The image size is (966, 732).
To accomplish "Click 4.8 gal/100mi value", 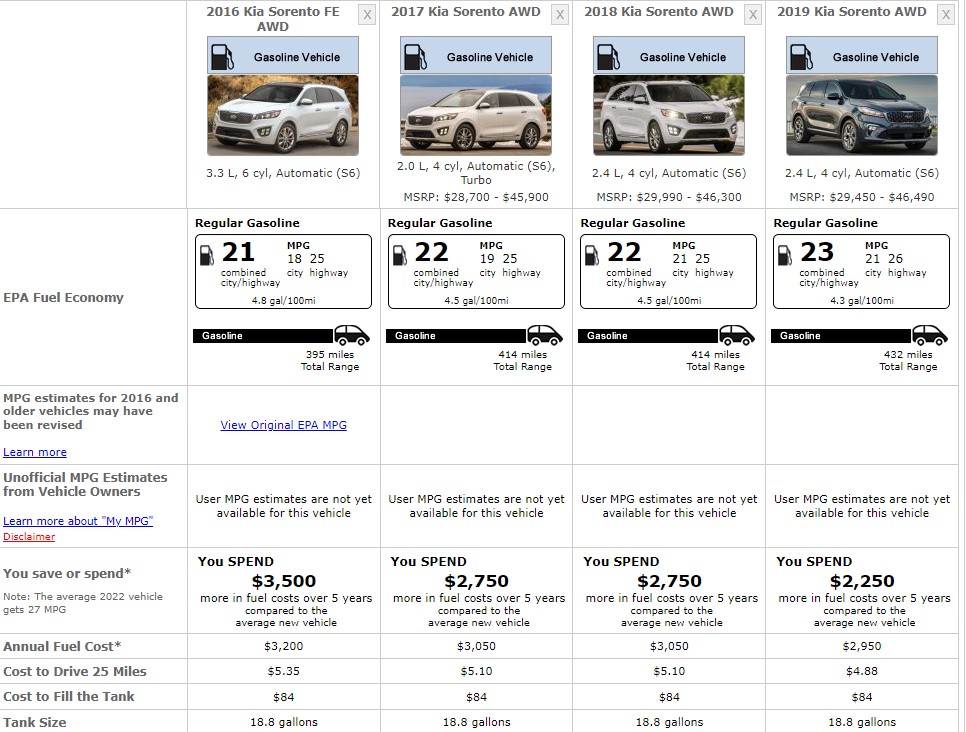I will pos(283,301).
